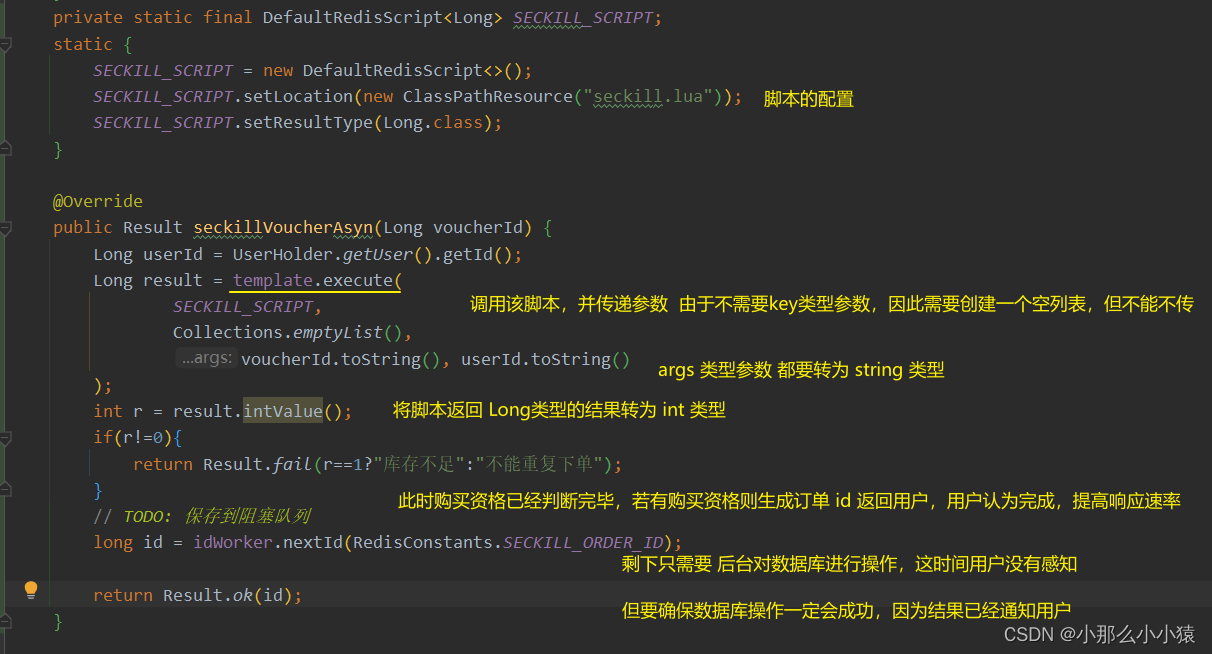
Task: Click the TODO comment about 阻塞队列
Action: [x=201, y=516]
